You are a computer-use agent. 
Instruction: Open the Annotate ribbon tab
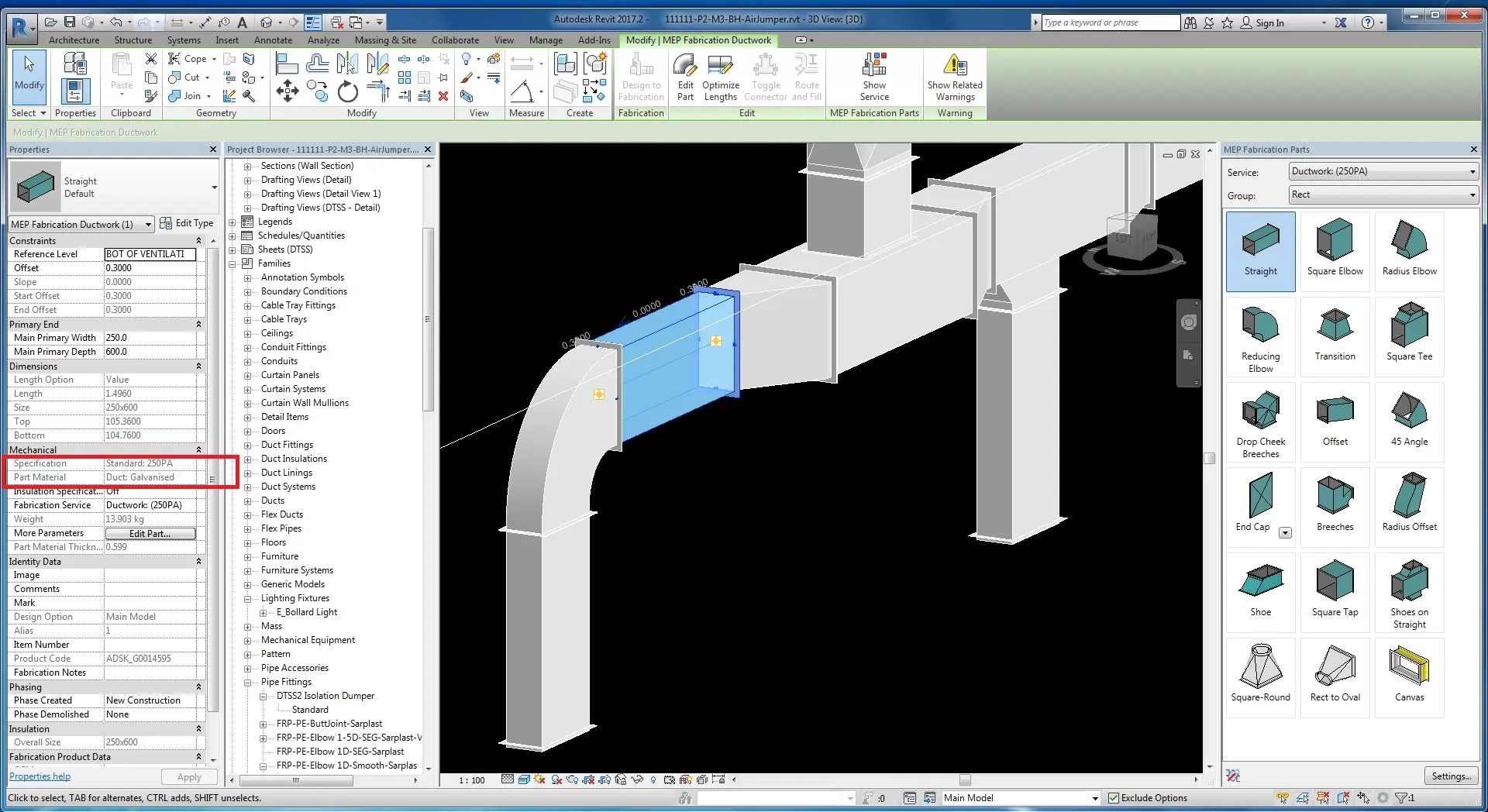pyautogui.click(x=273, y=40)
